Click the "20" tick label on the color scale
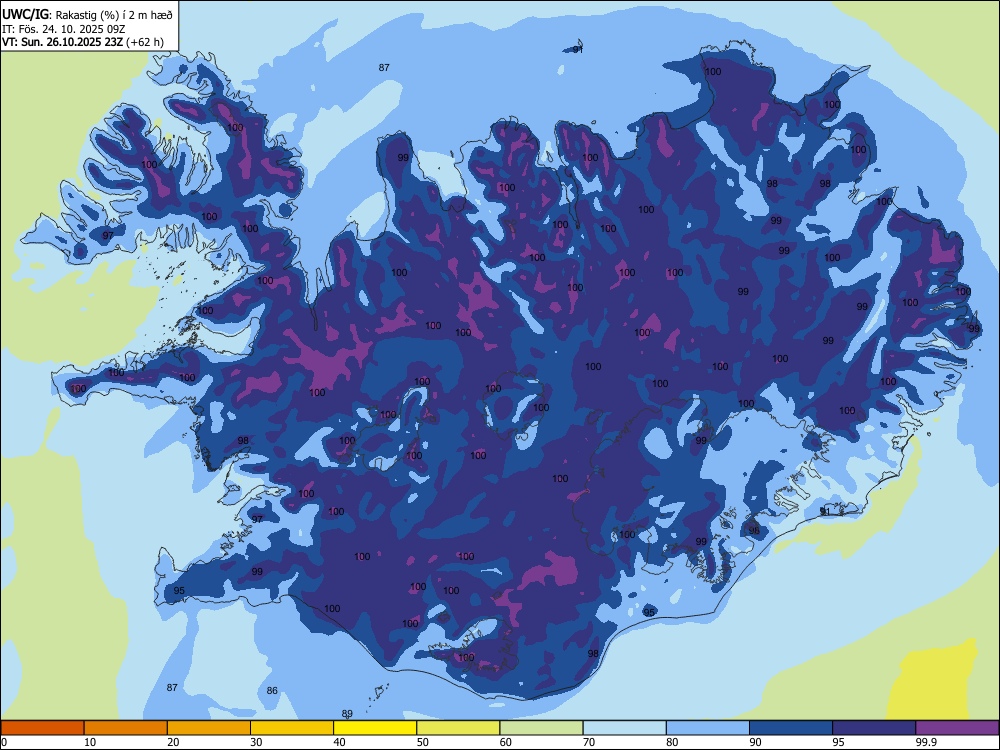1000x750 pixels. point(173,742)
